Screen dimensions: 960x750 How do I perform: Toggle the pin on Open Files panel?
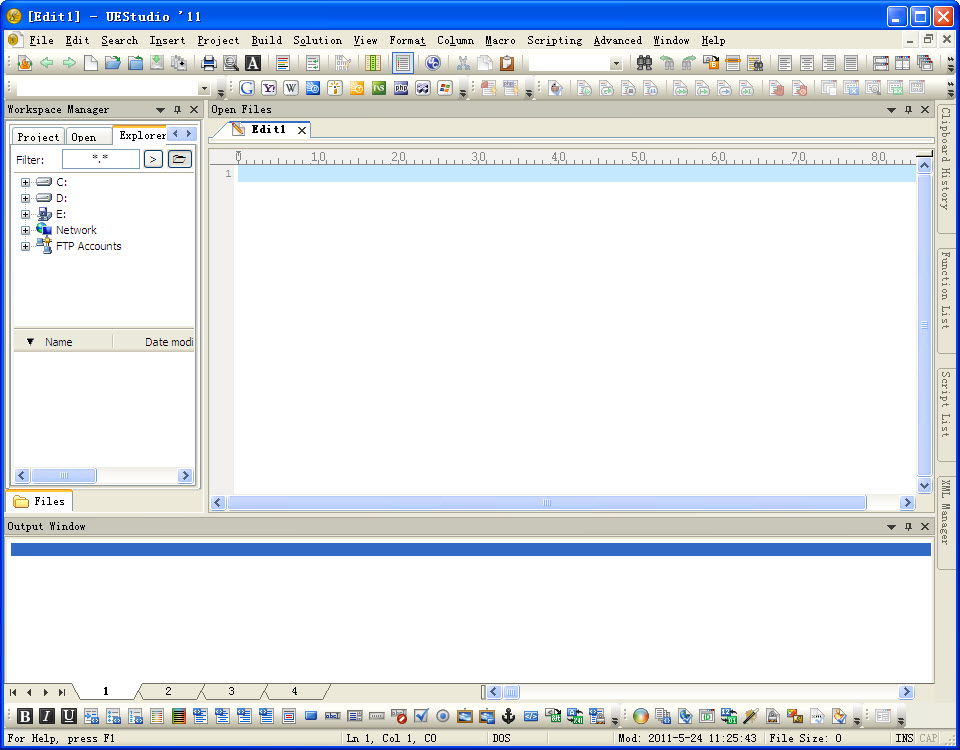pyautogui.click(x=908, y=110)
